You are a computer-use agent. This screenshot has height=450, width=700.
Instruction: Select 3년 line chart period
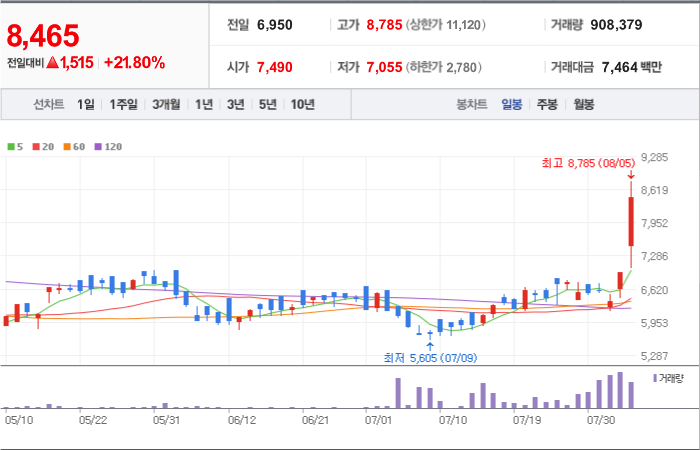point(235,105)
